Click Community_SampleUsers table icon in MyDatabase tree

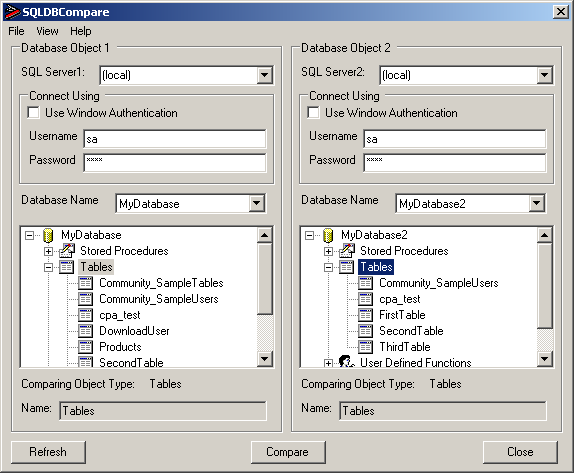click(x=86, y=299)
